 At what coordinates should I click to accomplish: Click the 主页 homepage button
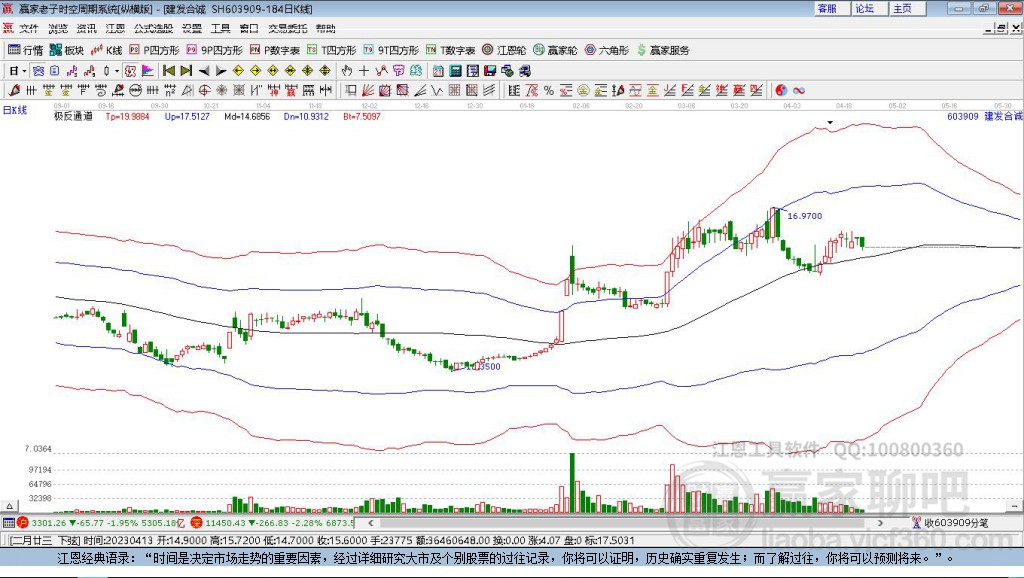907,8
